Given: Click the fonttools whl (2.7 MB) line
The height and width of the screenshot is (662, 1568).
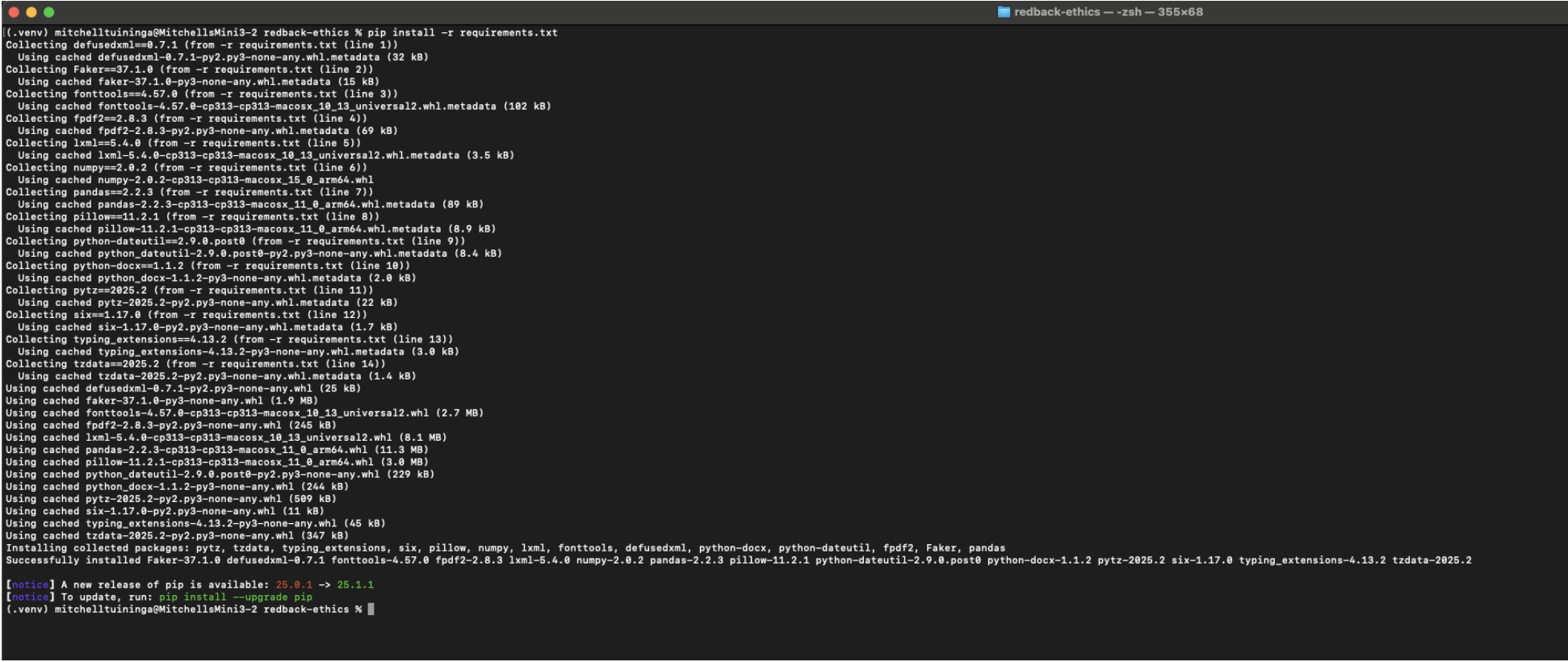Looking at the screenshot, I should 245,413.
